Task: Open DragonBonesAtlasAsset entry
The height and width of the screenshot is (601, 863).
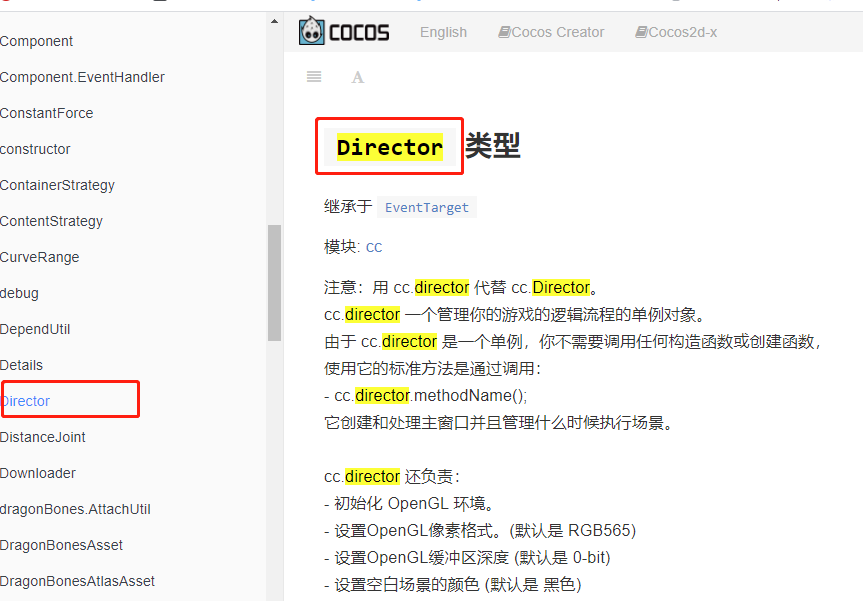Action: (x=77, y=582)
